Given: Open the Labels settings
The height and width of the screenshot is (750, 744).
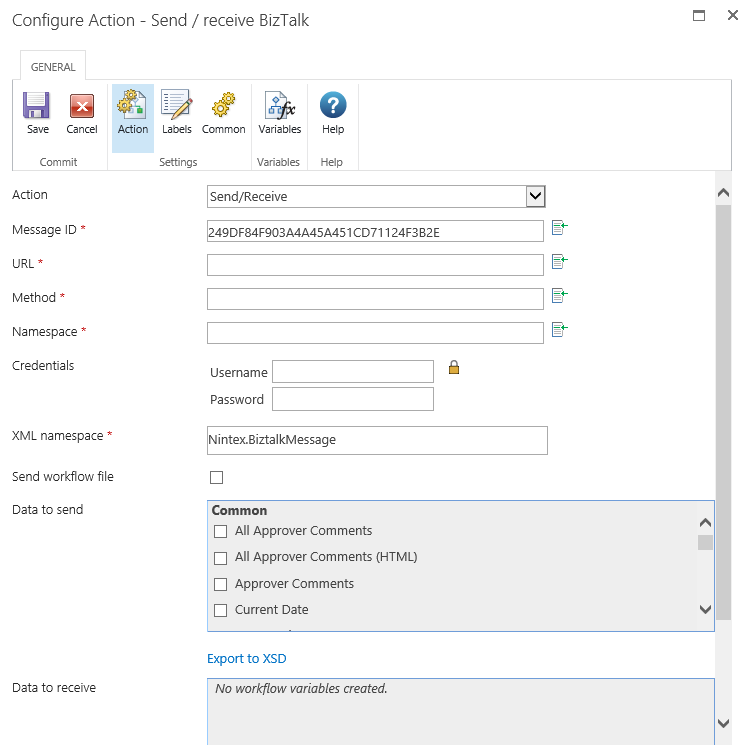Looking at the screenshot, I should coord(177,113).
